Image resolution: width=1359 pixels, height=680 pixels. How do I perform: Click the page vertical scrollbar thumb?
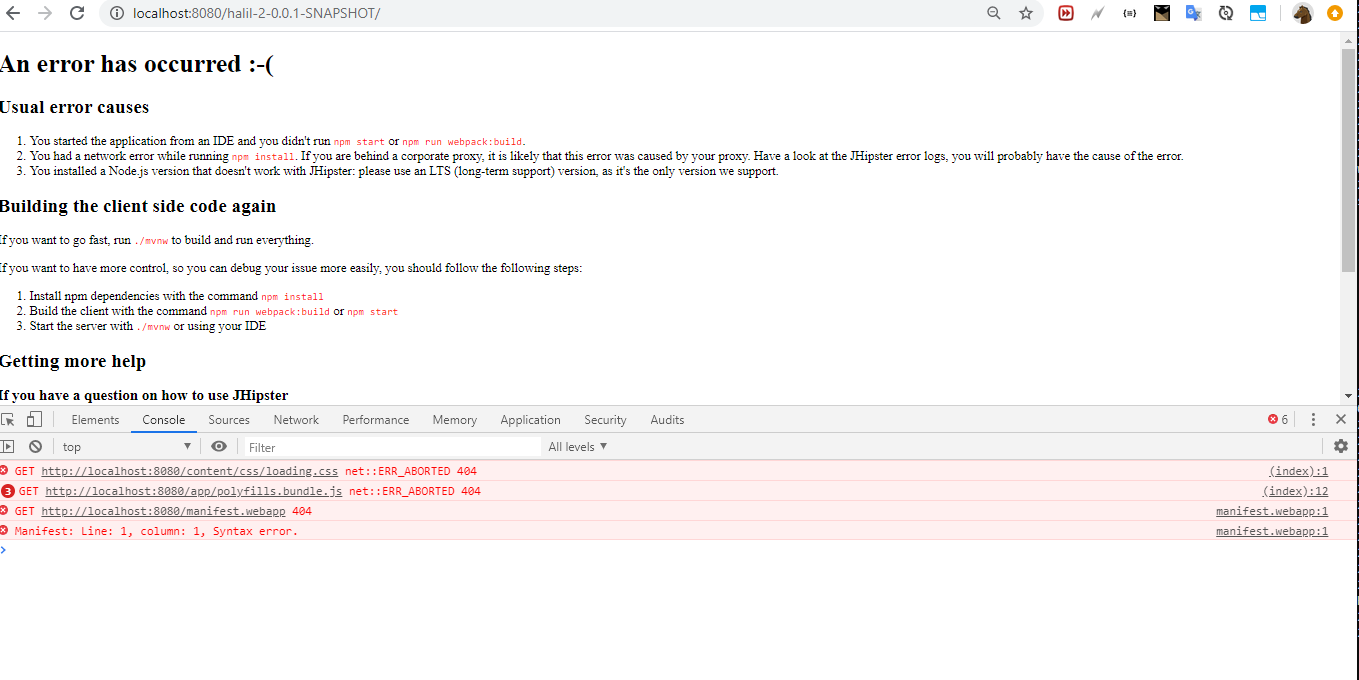(1348, 160)
